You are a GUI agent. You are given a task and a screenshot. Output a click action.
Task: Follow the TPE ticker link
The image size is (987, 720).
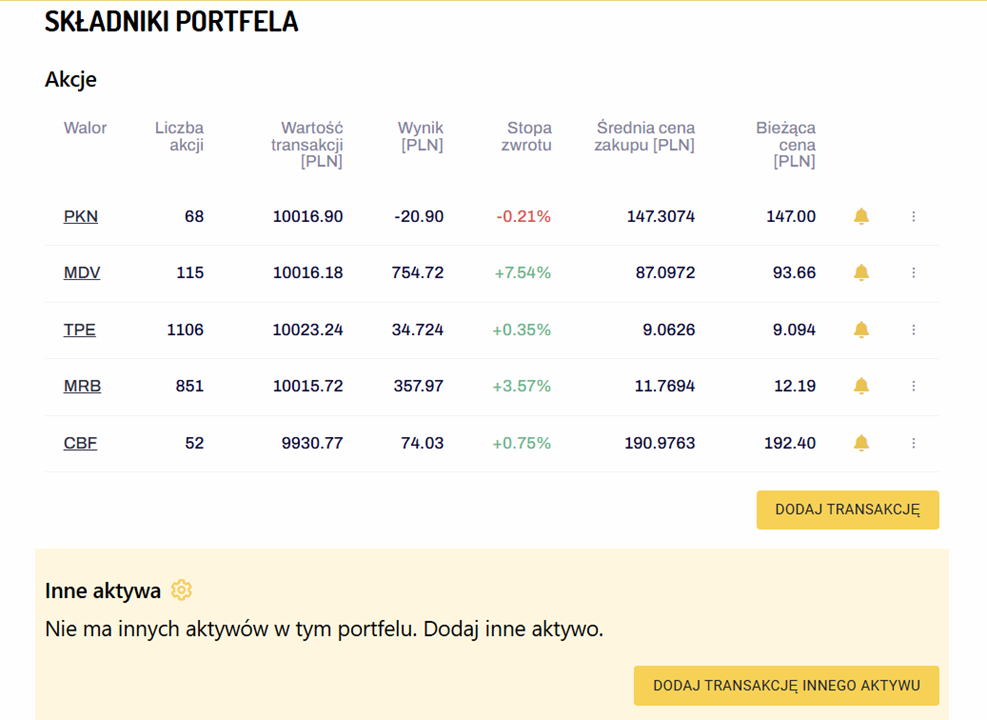pyautogui.click(x=79, y=330)
